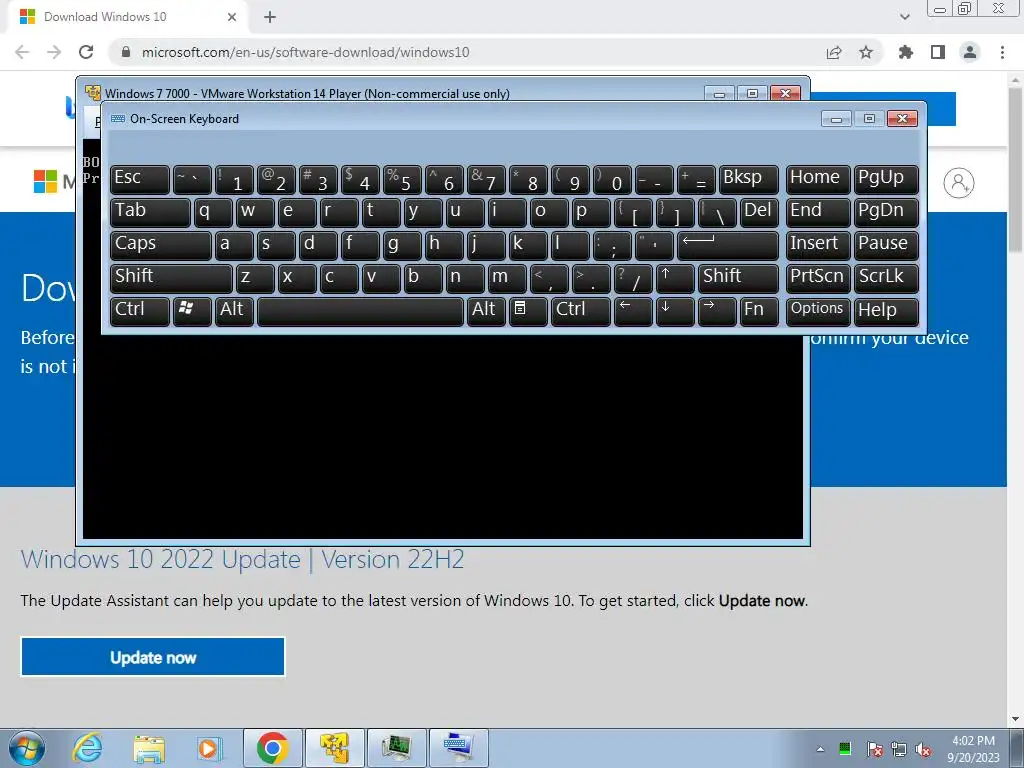Click the taskbar clock showing 4:02 PM
1024x768 pixels.
pyautogui.click(x=973, y=749)
